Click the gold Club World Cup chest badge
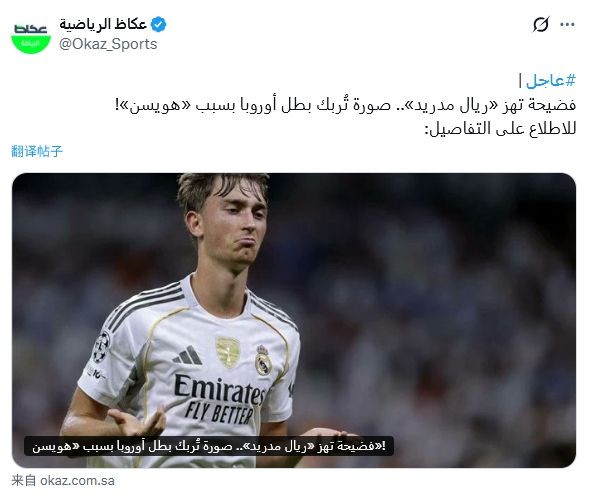The image size is (592, 501). pyautogui.click(x=228, y=352)
